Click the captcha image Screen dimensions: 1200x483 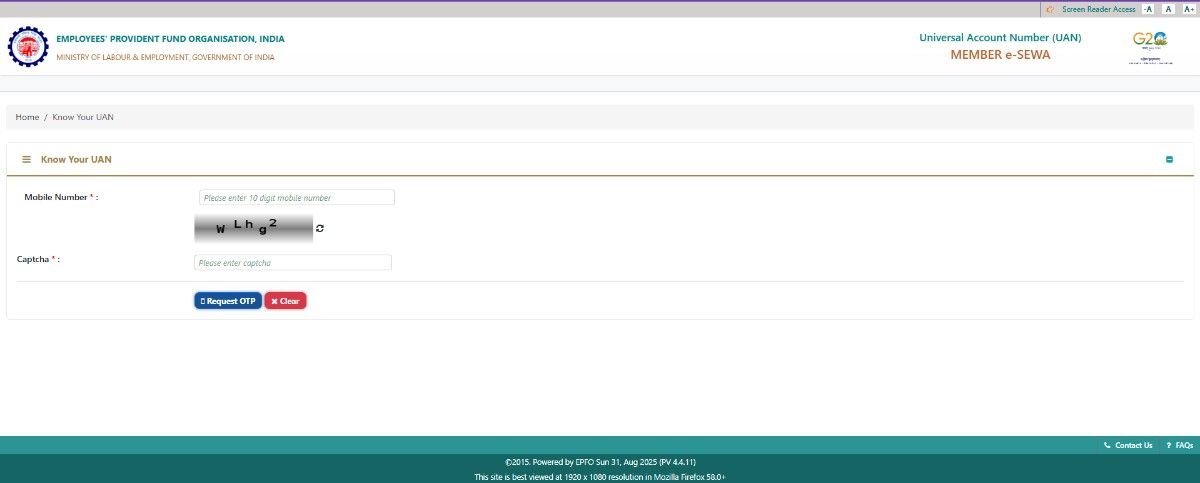click(x=253, y=228)
